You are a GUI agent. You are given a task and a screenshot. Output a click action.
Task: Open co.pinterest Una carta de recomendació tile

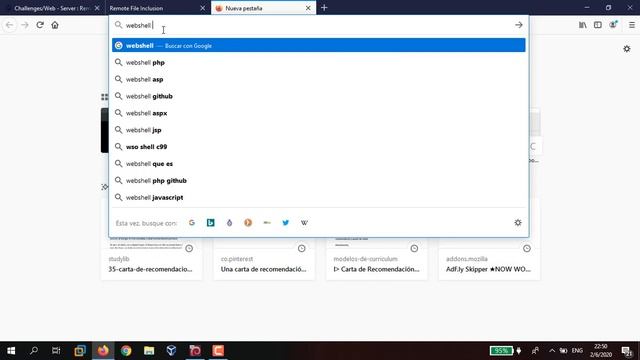(x=264, y=259)
